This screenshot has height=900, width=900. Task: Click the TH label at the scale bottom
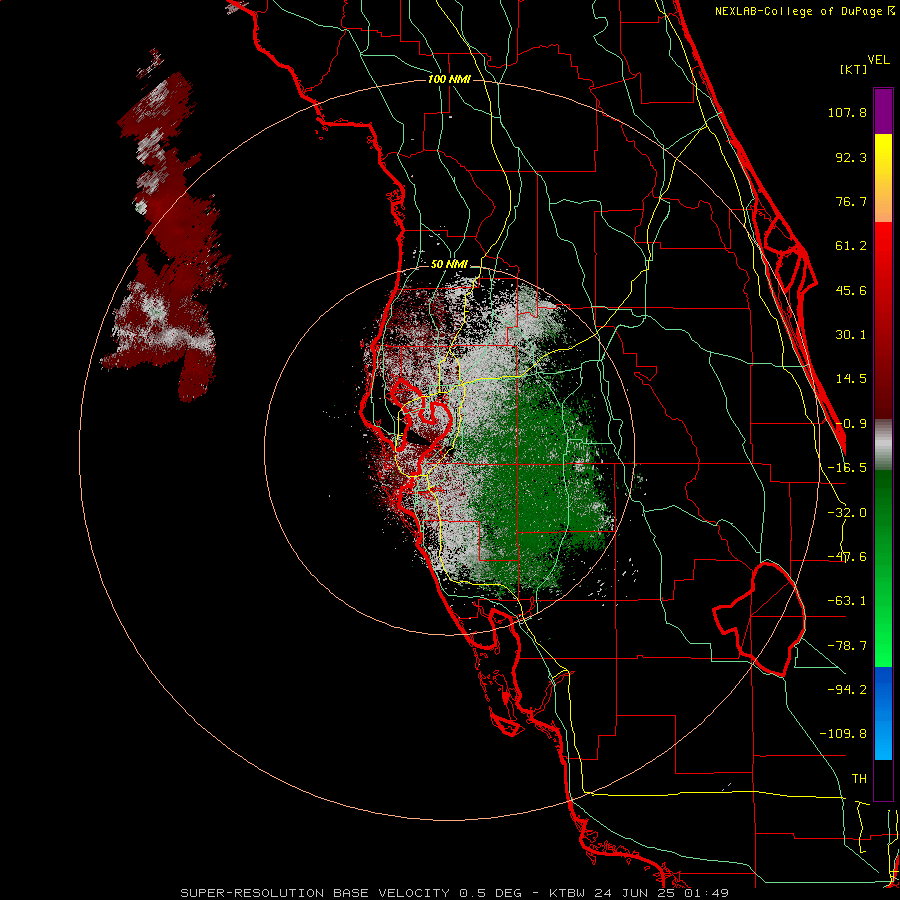pyautogui.click(x=859, y=779)
